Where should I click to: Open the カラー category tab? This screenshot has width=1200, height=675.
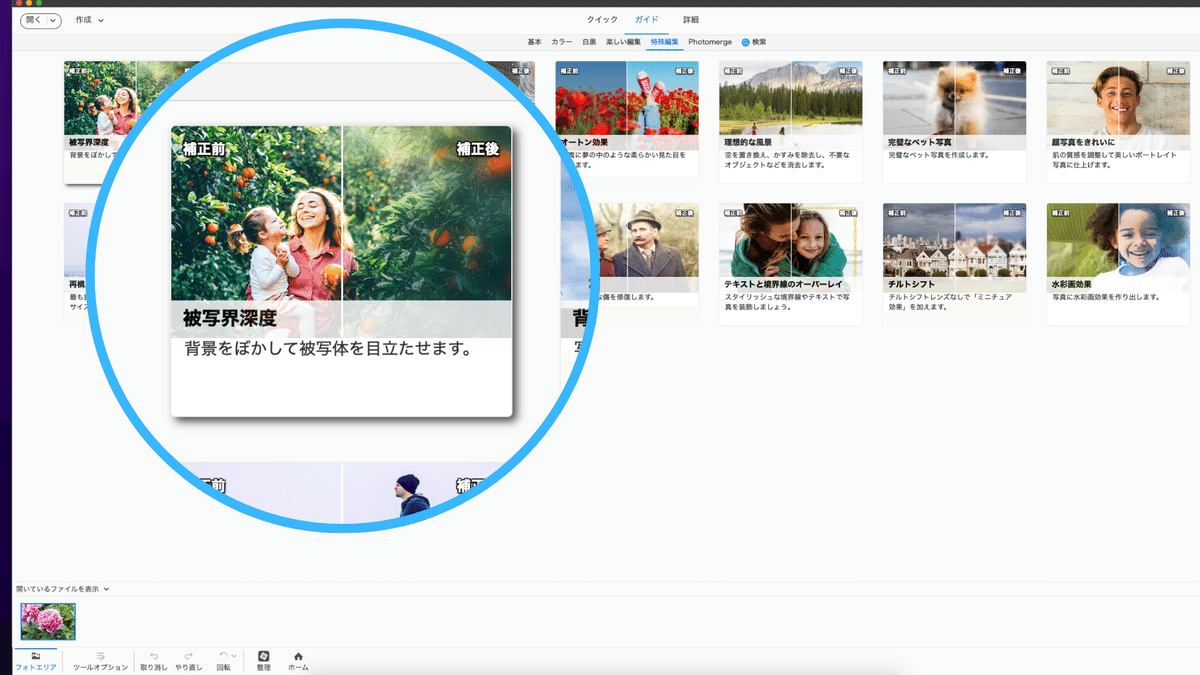coord(562,42)
